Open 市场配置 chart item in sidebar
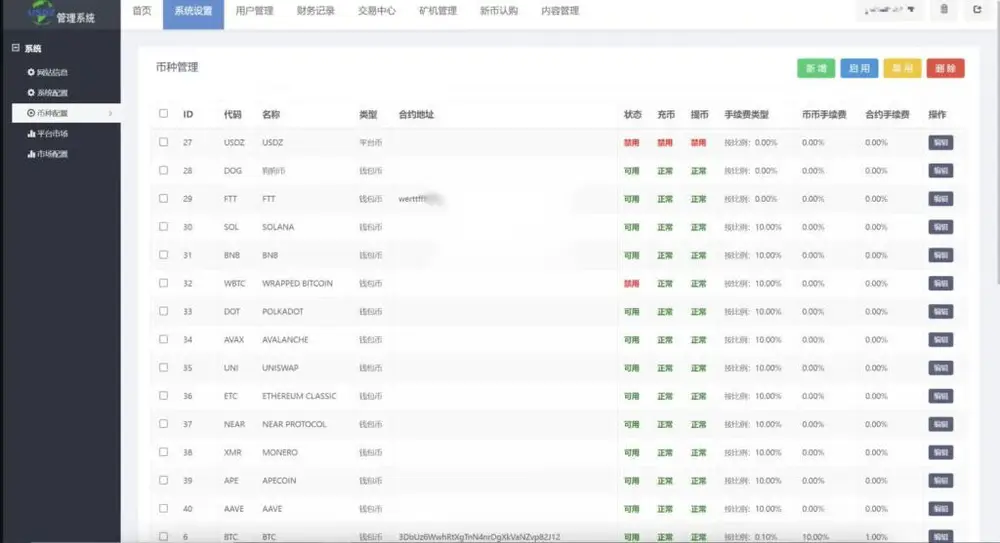Viewport: 1000px width, 543px height. [x=47, y=154]
